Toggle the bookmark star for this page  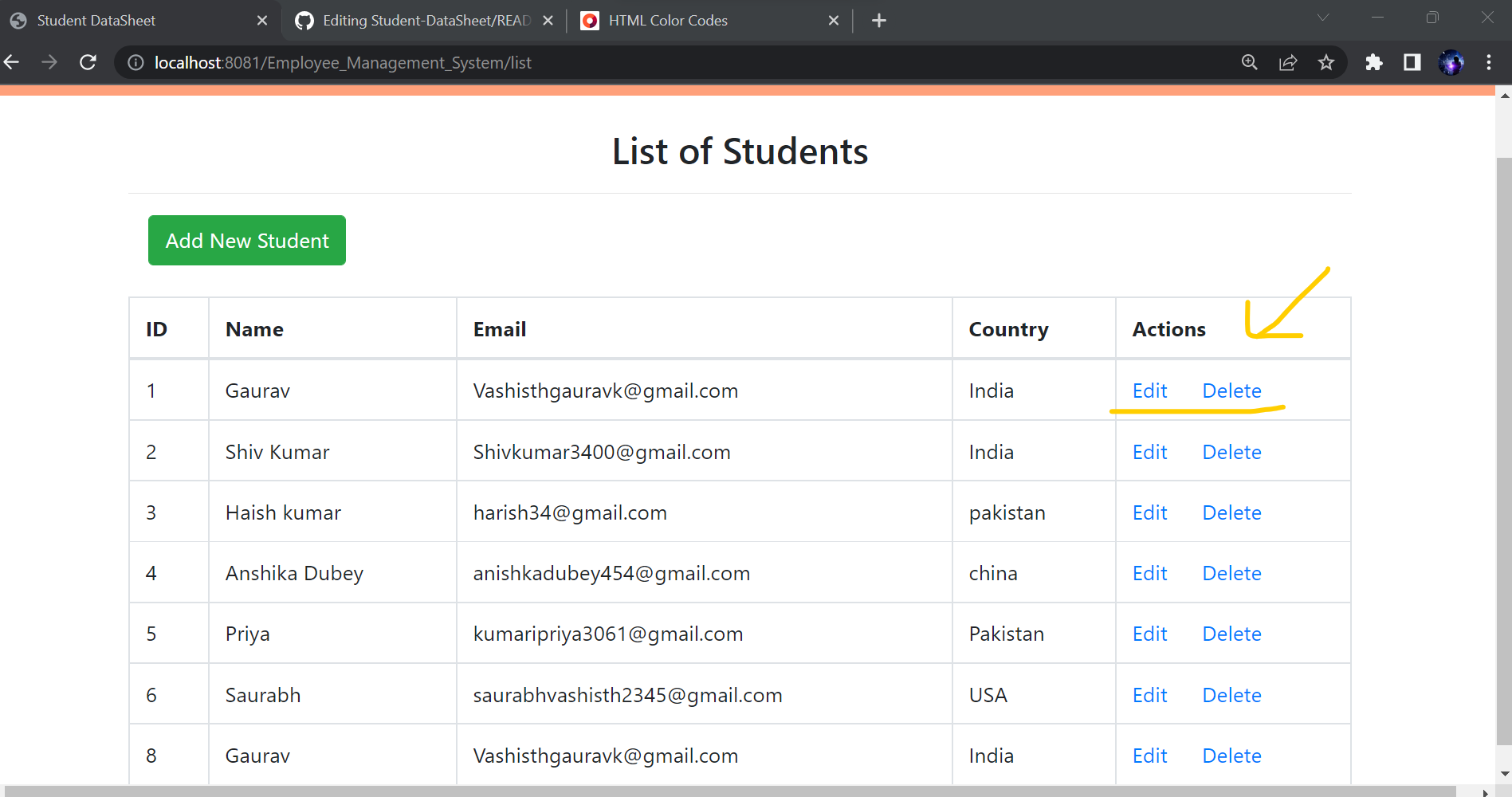(1326, 62)
